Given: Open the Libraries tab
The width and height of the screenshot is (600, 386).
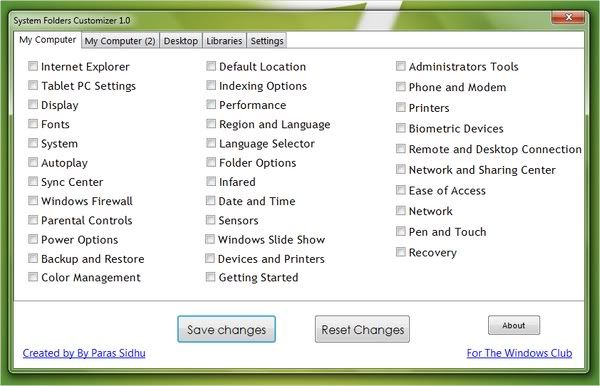Looking at the screenshot, I should click(x=224, y=41).
